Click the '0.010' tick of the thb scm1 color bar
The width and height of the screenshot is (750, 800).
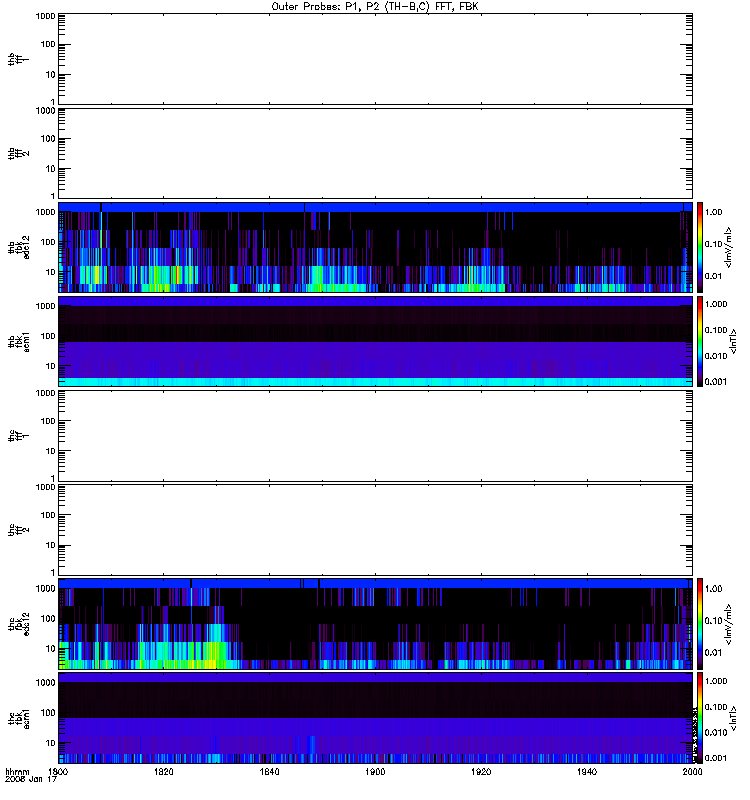(716, 356)
